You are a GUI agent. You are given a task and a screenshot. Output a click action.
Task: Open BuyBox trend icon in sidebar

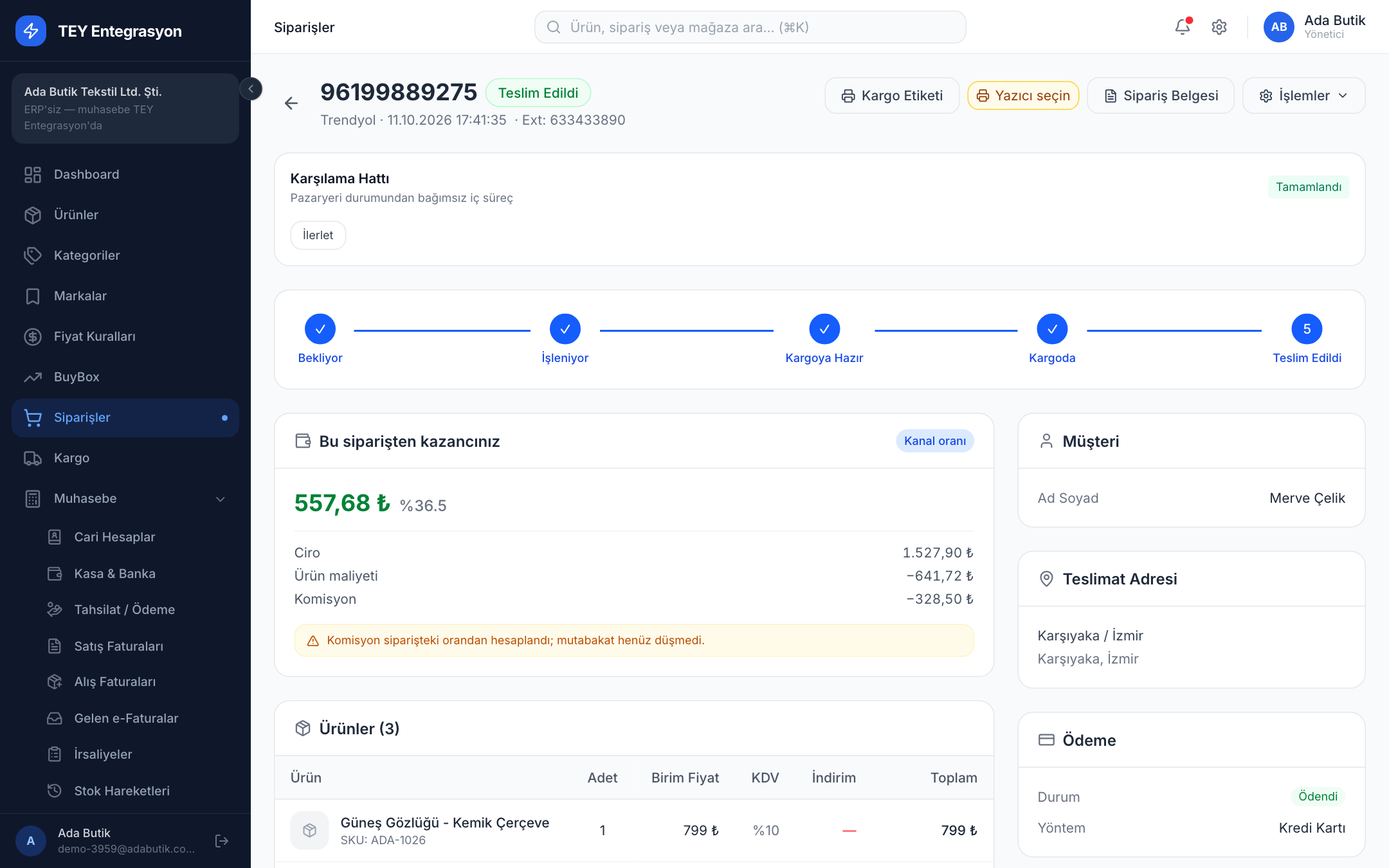pos(33,377)
